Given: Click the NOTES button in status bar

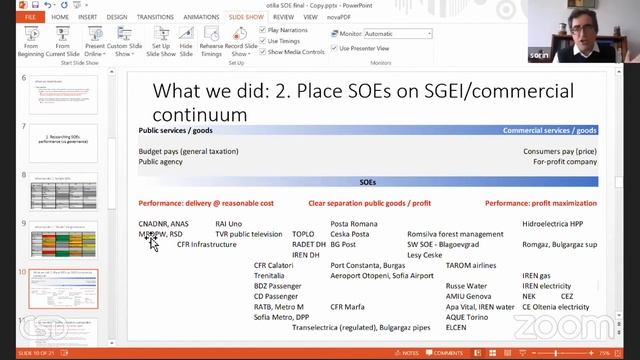Looking at the screenshot, I should (x=407, y=353).
